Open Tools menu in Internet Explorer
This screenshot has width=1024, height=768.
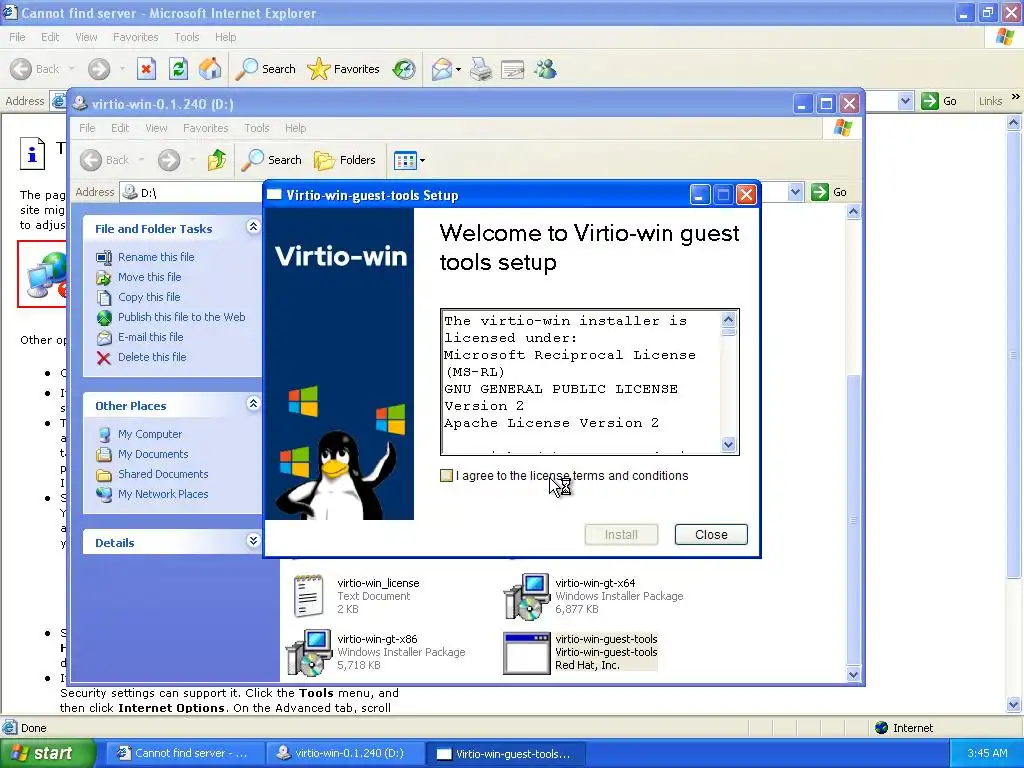click(187, 37)
